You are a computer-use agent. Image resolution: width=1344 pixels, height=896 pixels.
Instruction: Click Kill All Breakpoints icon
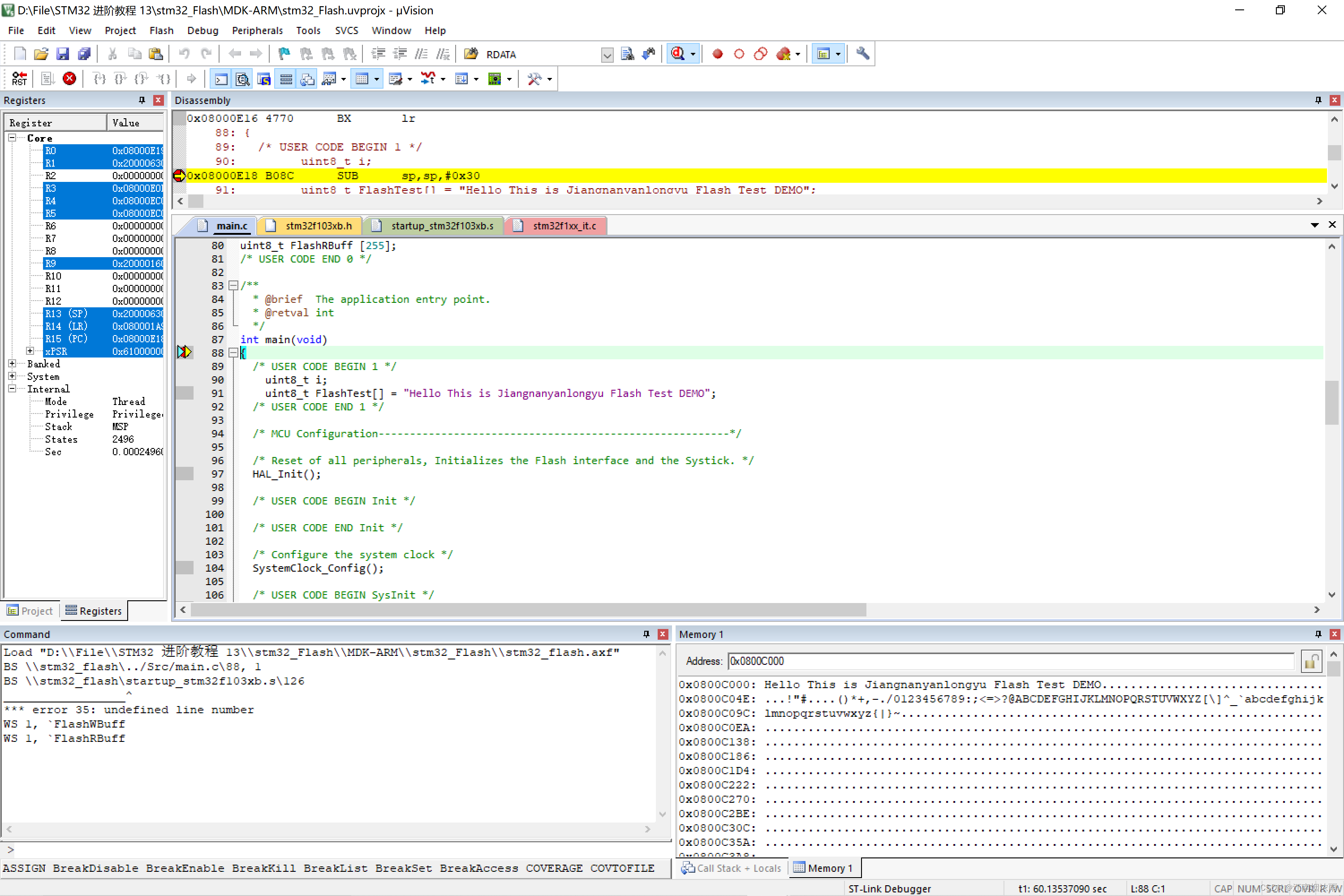point(784,54)
